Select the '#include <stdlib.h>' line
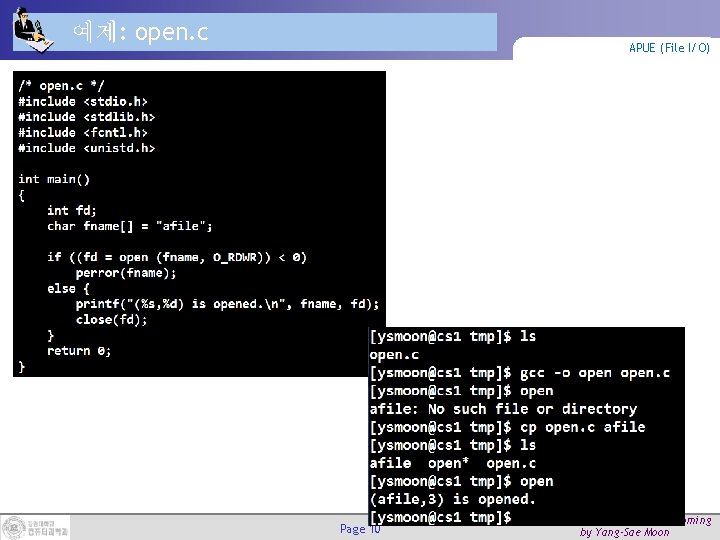Viewport: 720px width, 540px height. coord(86,117)
